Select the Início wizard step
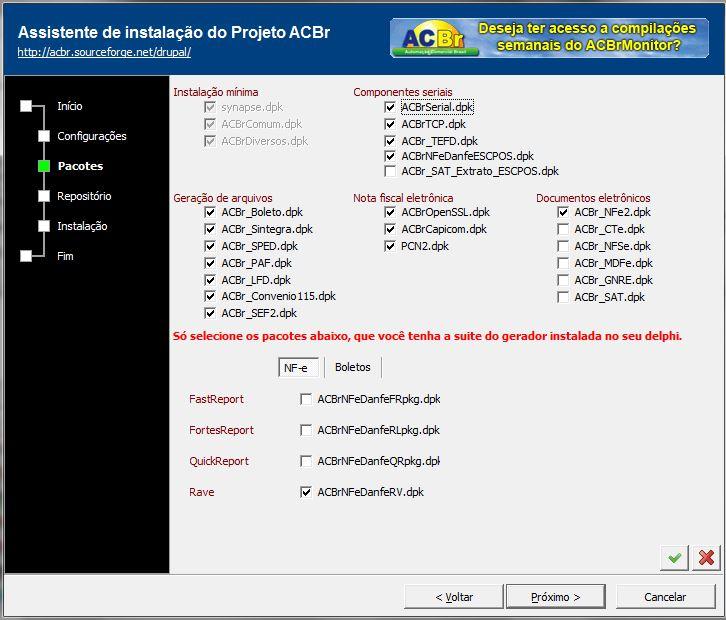Screen dimensions: 726x620 [70, 106]
